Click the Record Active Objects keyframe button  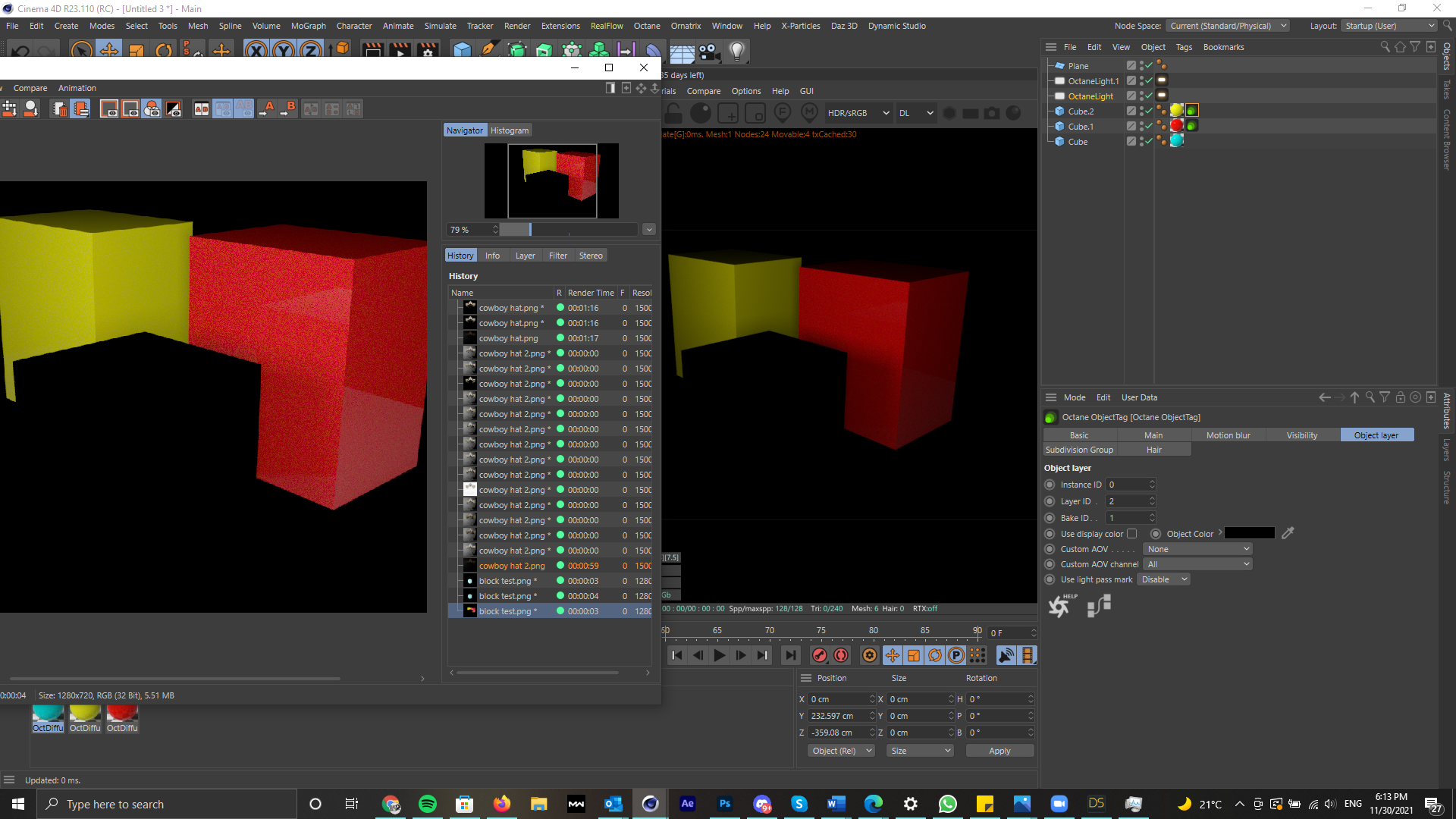(x=820, y=655)
